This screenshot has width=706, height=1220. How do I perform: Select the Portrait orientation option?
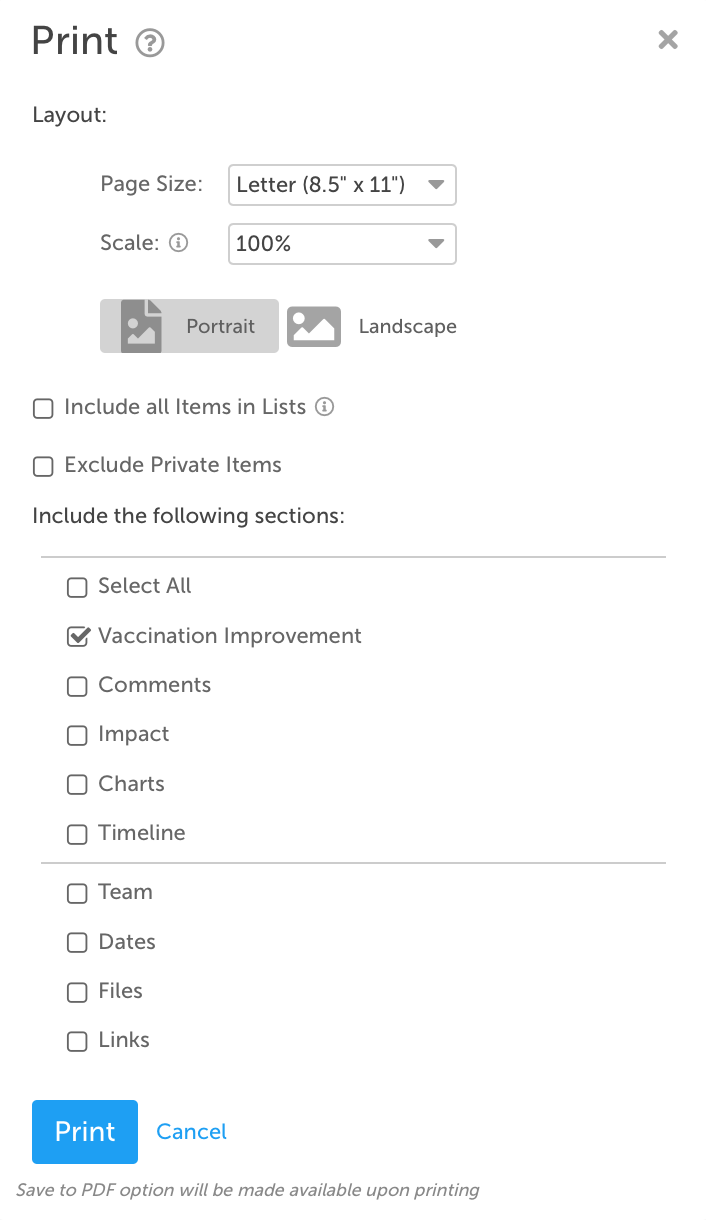click(x=189, y=326)
